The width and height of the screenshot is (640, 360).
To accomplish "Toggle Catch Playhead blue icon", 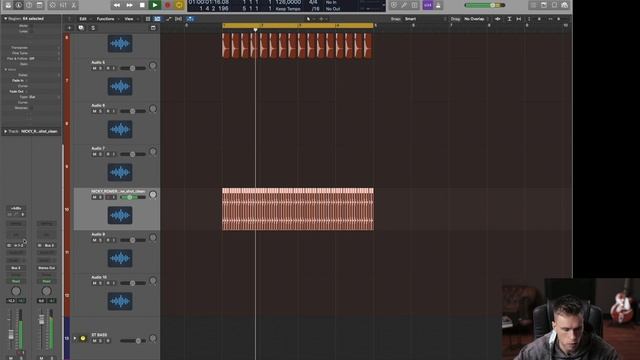I will tap(190, 19).
